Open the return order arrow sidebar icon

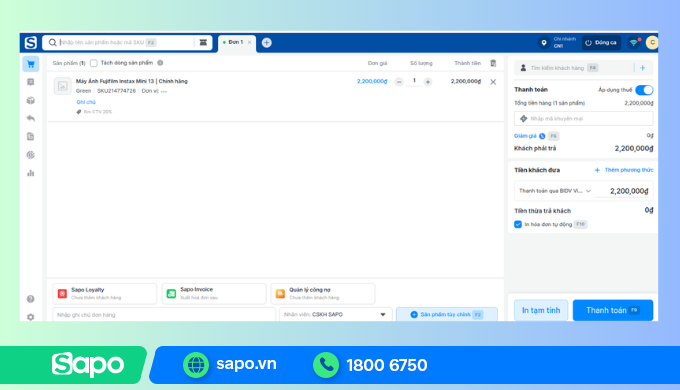pos(30,118)
